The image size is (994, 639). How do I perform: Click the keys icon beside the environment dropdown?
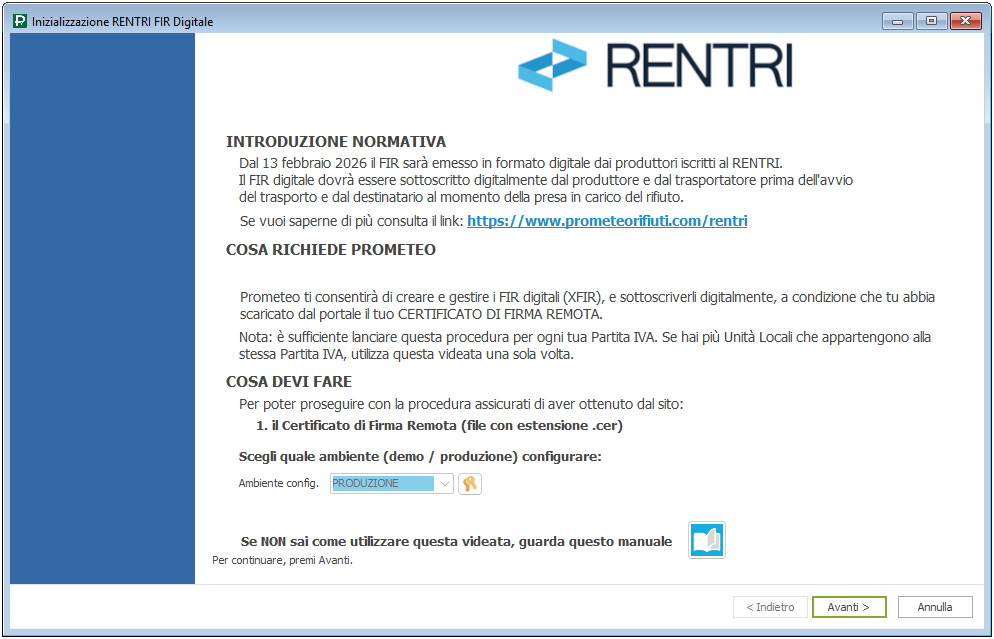(469, 484)
